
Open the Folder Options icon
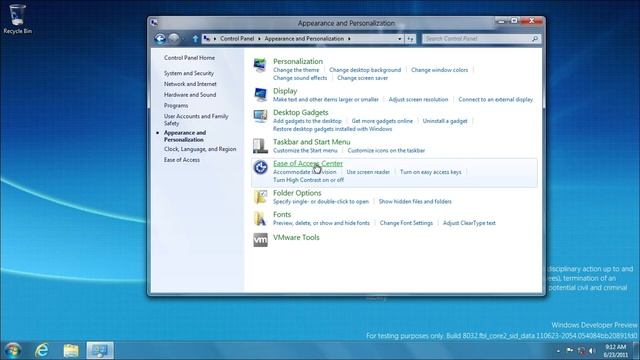[260, 196]
